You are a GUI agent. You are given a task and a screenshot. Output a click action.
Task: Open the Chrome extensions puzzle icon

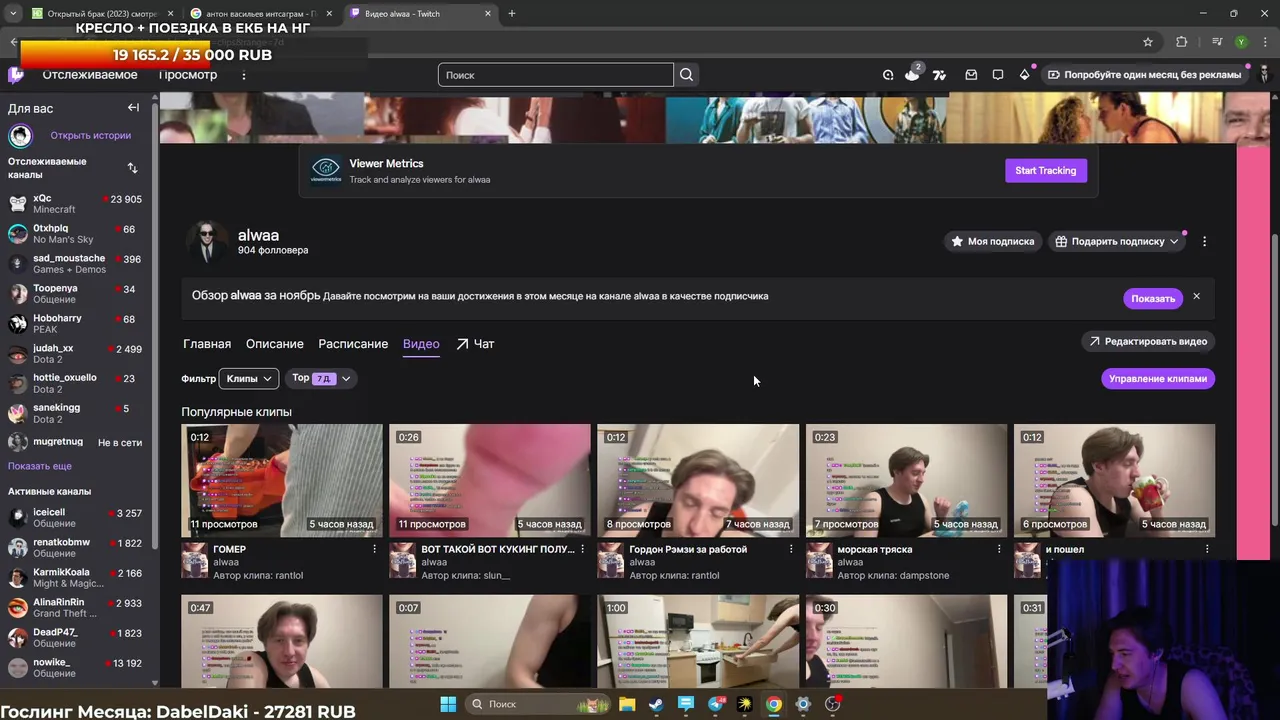[1182, 42]
